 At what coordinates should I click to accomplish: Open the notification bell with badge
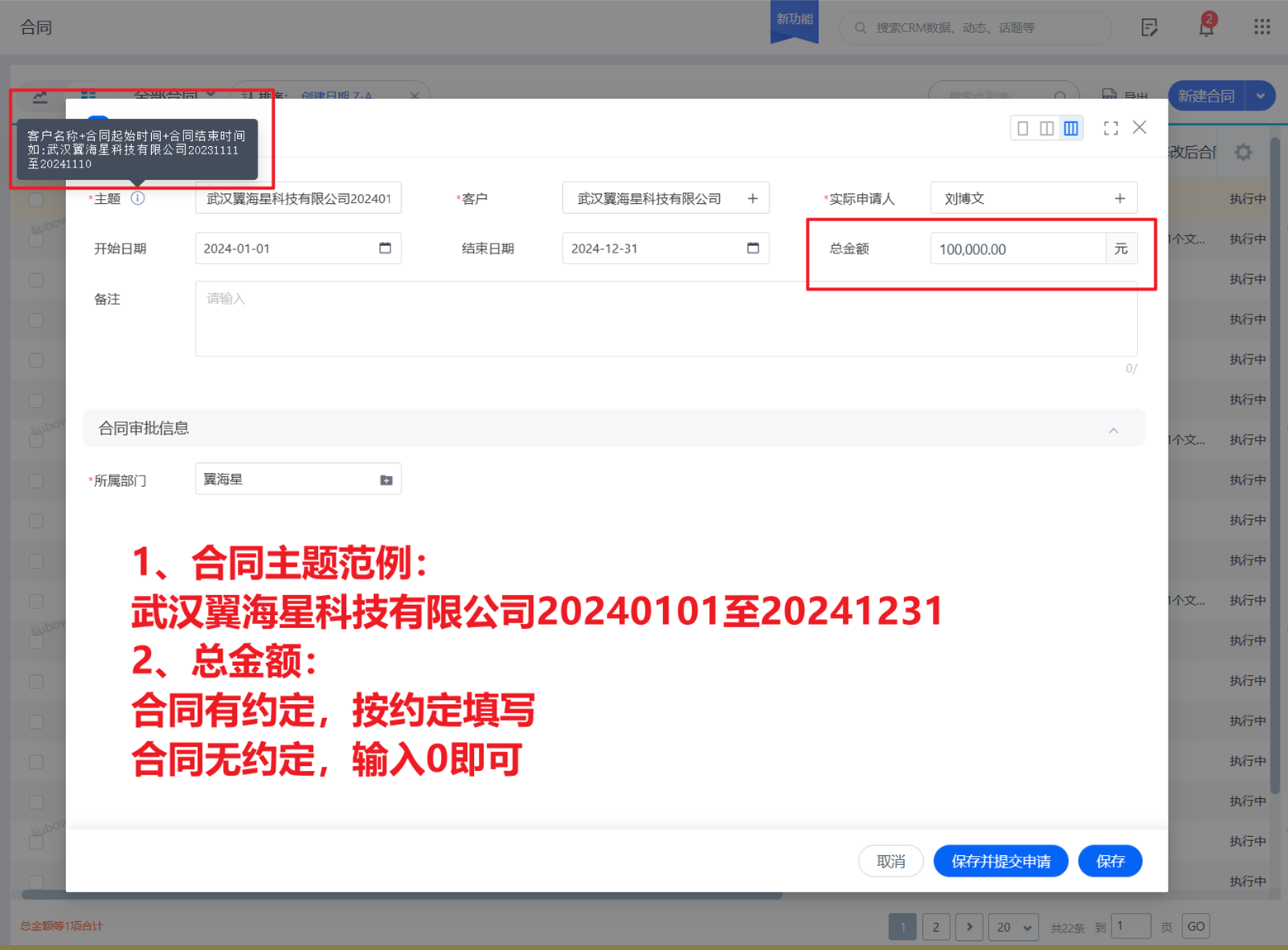coord(1206,26)
